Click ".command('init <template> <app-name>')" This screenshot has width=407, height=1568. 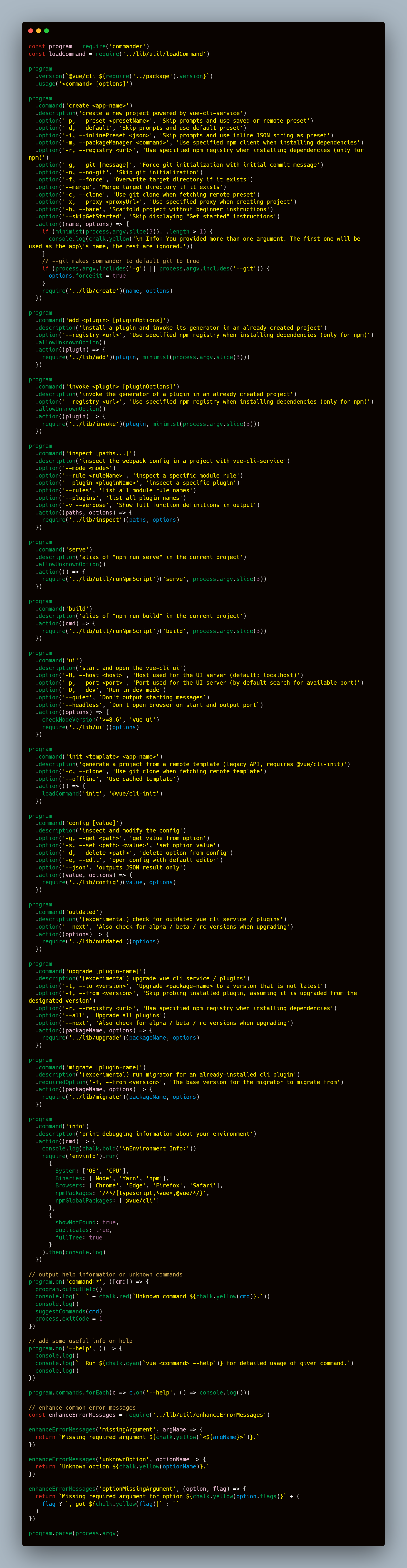click(x=99, y=757)
